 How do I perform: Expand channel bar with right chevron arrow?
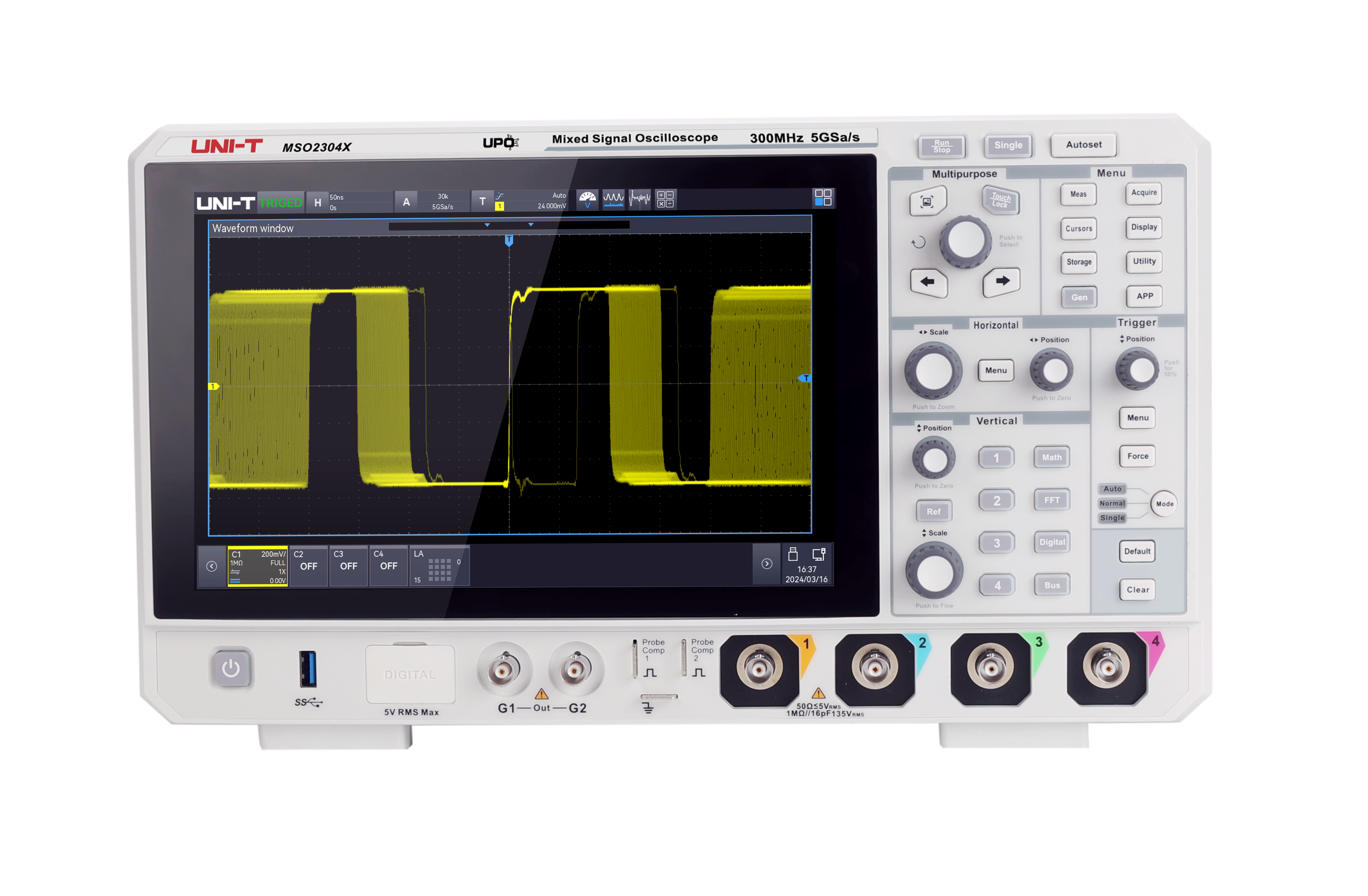click(x=766, y=565)
